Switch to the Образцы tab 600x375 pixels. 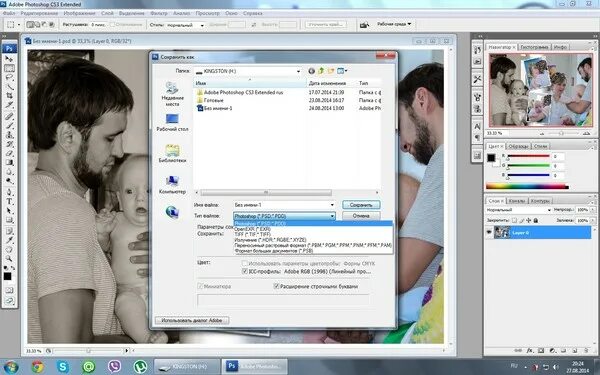tap(518, 146)
